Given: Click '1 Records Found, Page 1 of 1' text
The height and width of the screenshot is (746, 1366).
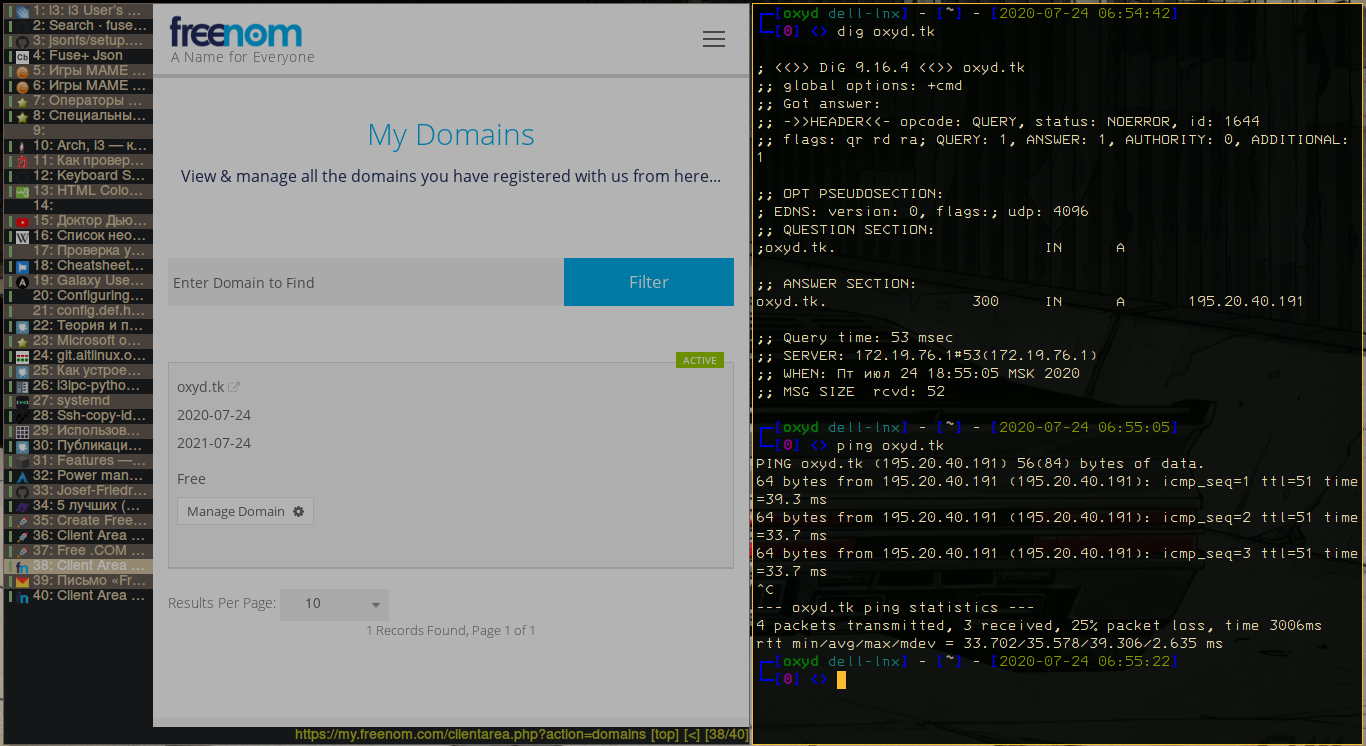Looking at the screenshot, I should click(451, 631).
